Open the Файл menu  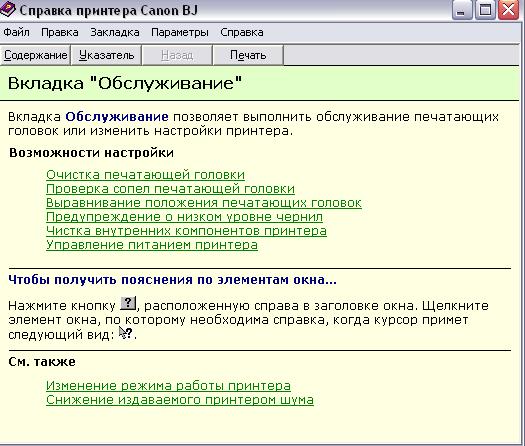pos(16,32)
